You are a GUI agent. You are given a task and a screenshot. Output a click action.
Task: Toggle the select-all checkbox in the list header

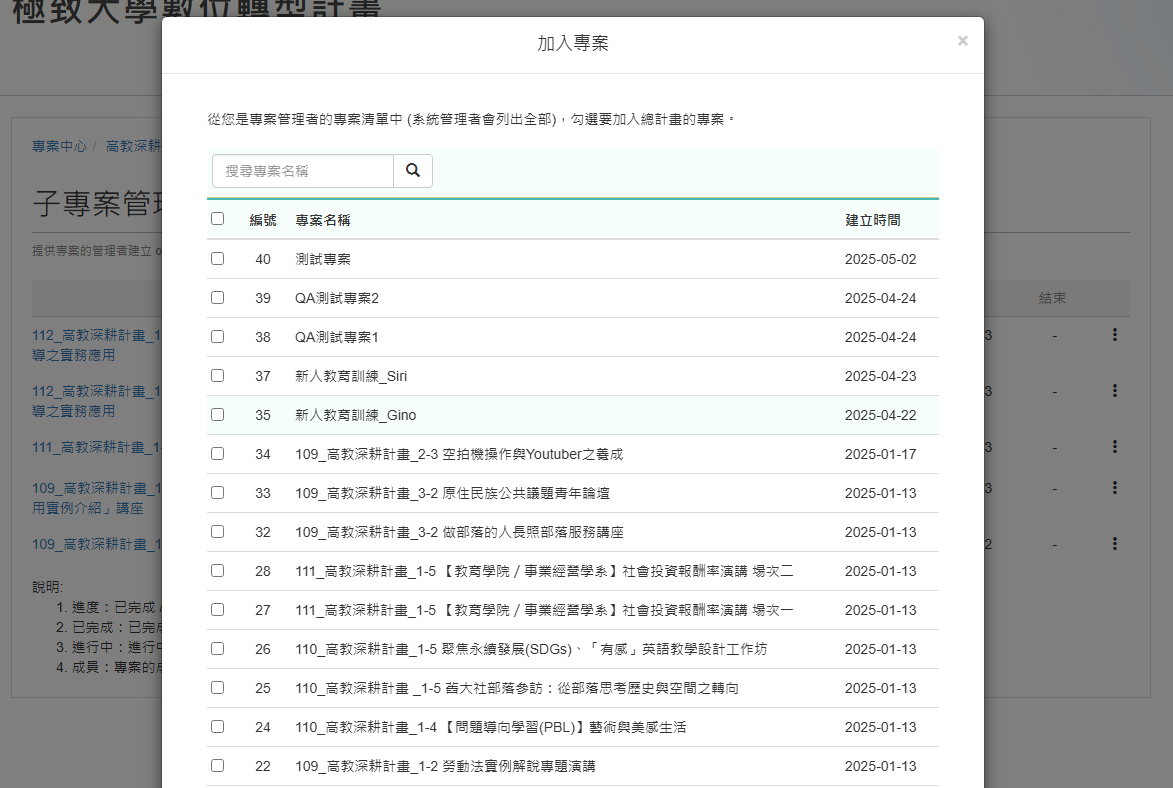pyautogui.click(x=217, y=218)
